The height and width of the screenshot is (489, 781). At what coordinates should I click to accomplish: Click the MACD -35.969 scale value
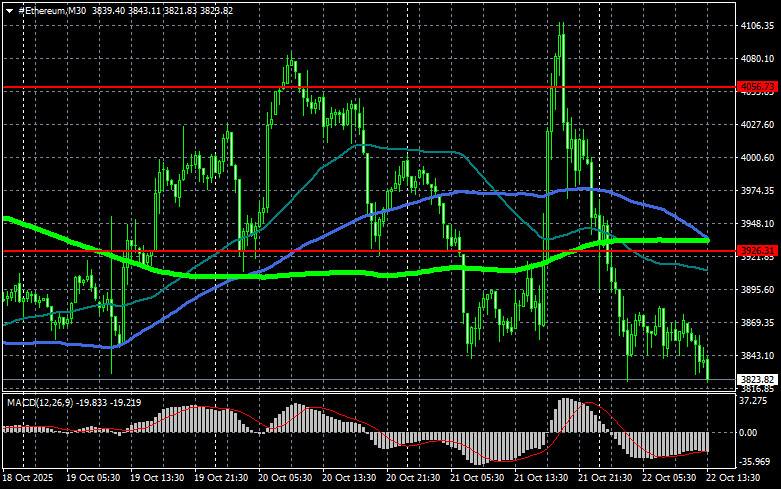point(755,462)
